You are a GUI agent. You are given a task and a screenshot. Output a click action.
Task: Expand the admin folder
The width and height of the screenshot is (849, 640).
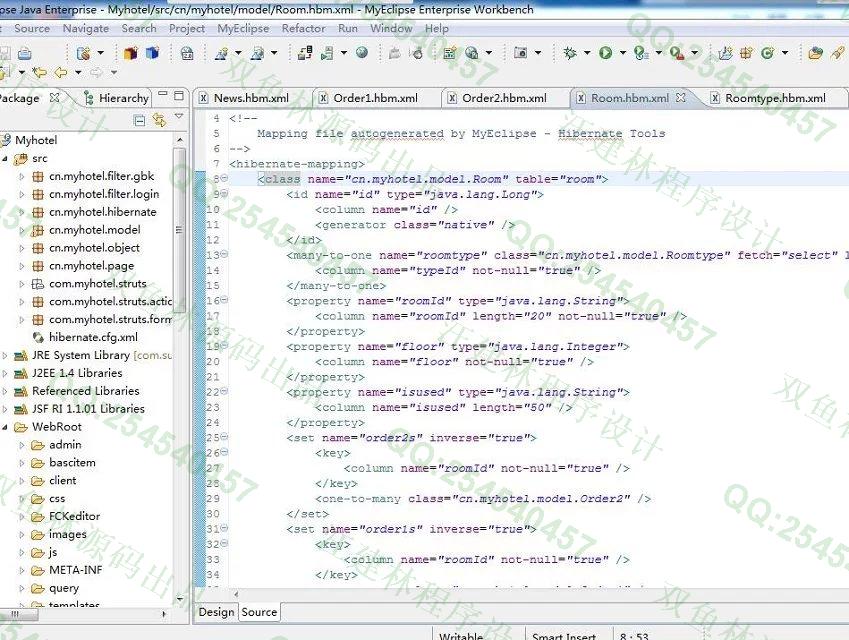point(22,445)
